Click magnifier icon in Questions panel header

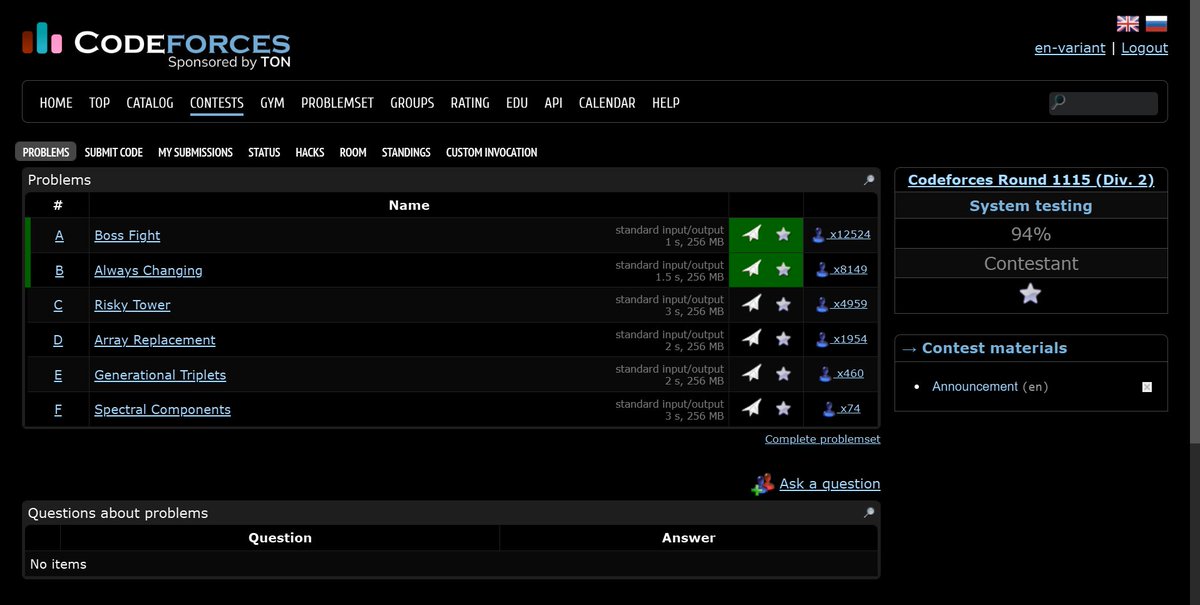coord(869,513)
